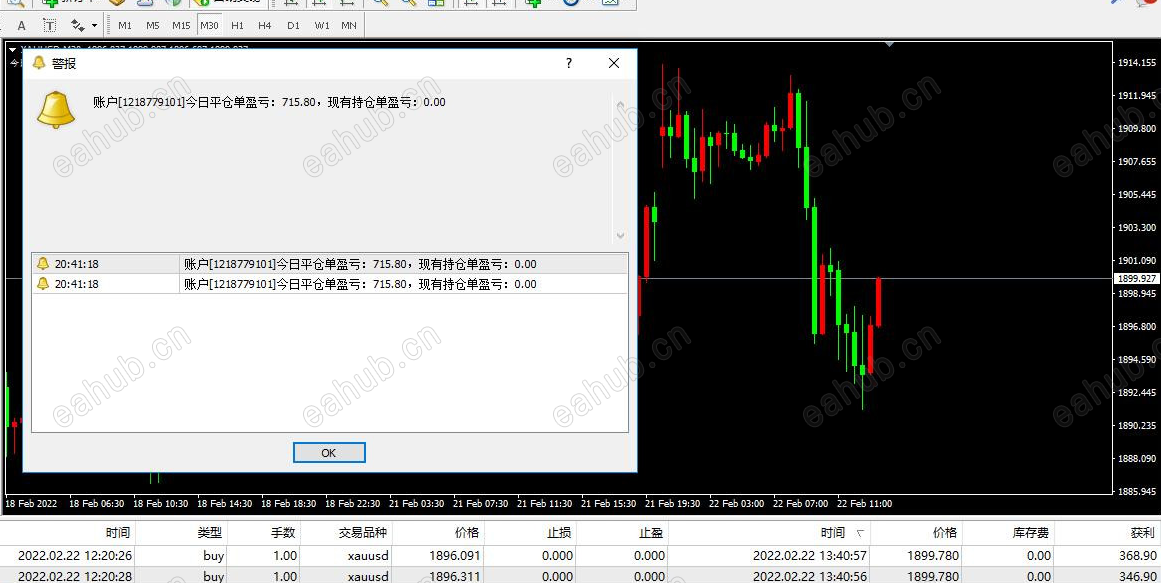Click the help '?' button in 警报 dialog

(569, 64)
